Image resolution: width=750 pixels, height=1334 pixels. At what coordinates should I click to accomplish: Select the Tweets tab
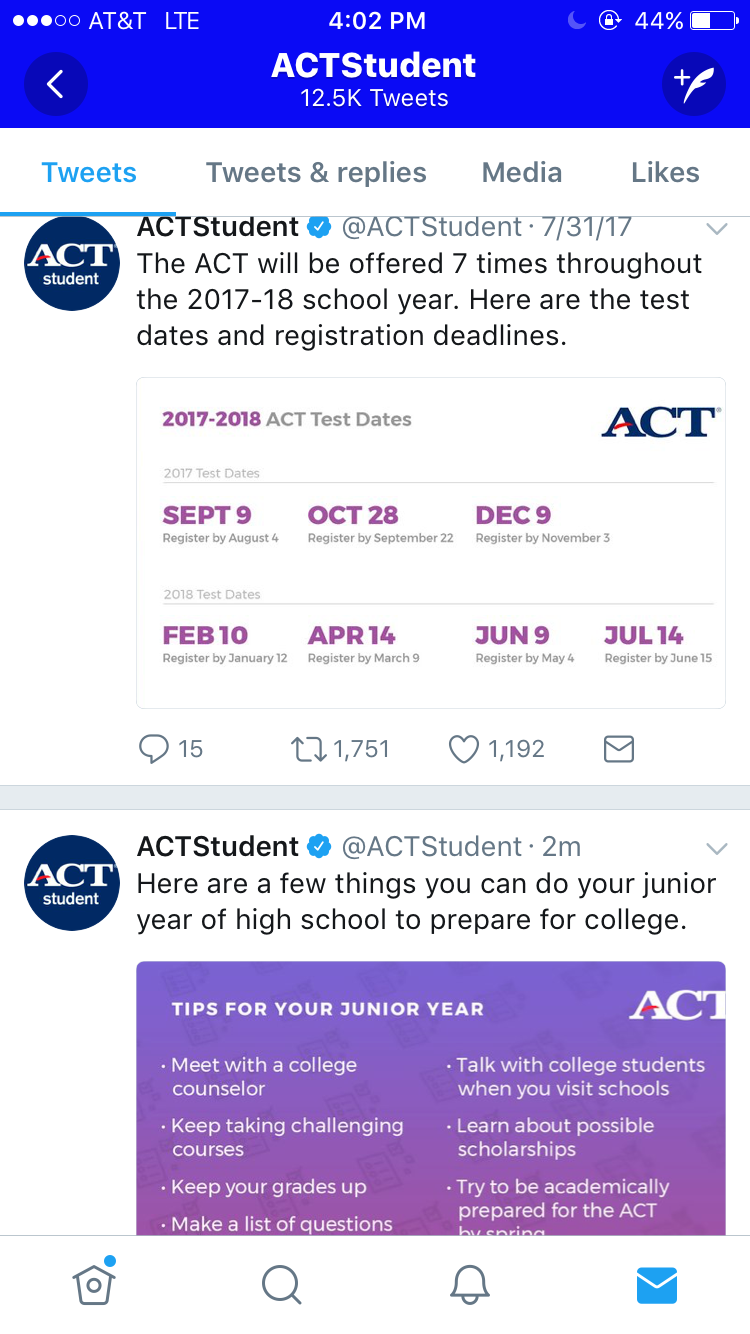pos(89,172)
